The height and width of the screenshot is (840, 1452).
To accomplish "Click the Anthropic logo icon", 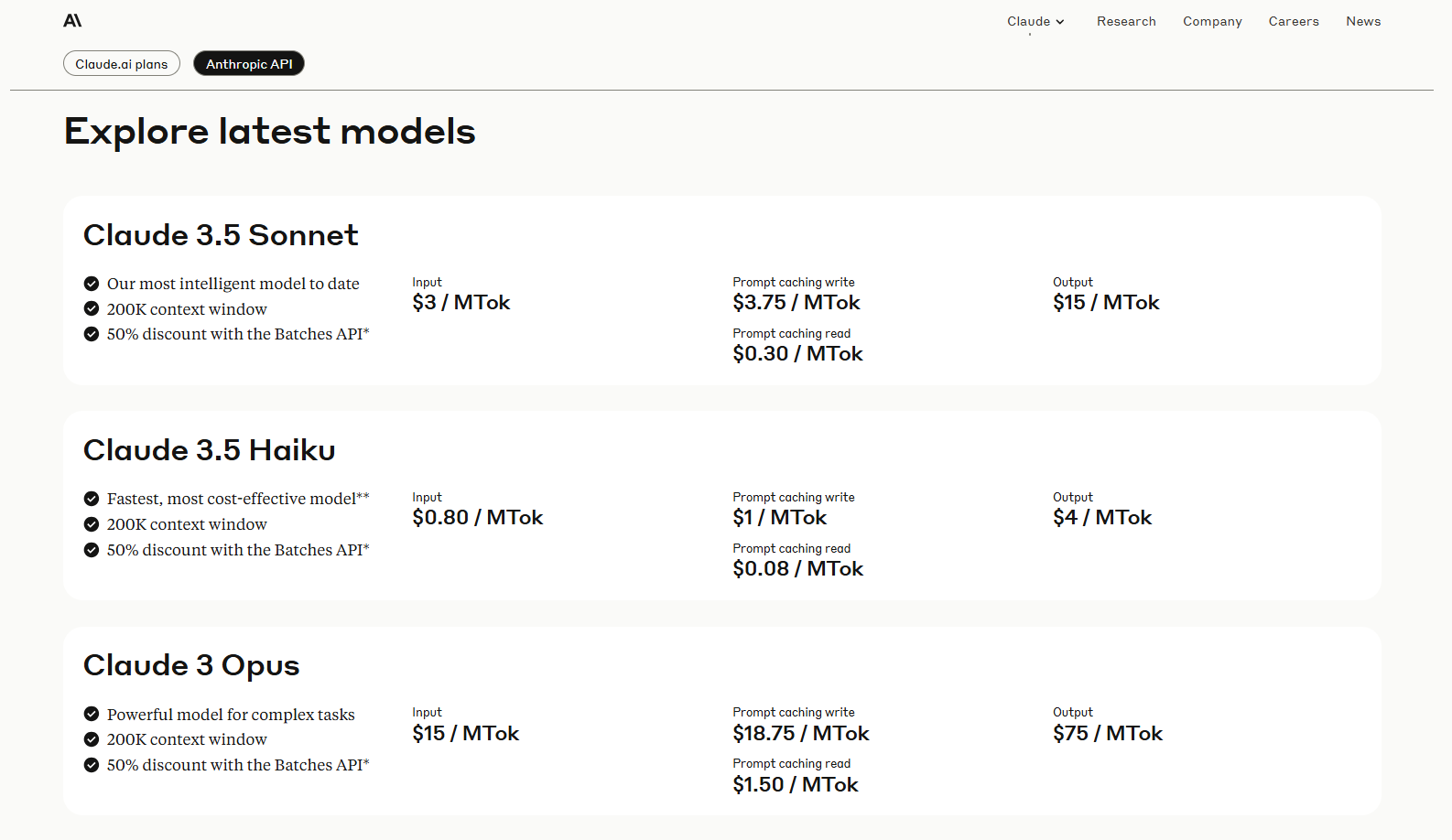I will click(72, 20).
